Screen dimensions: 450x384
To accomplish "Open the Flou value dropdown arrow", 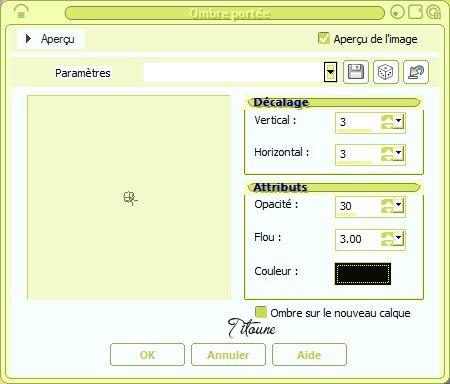I will coord(399,238).
